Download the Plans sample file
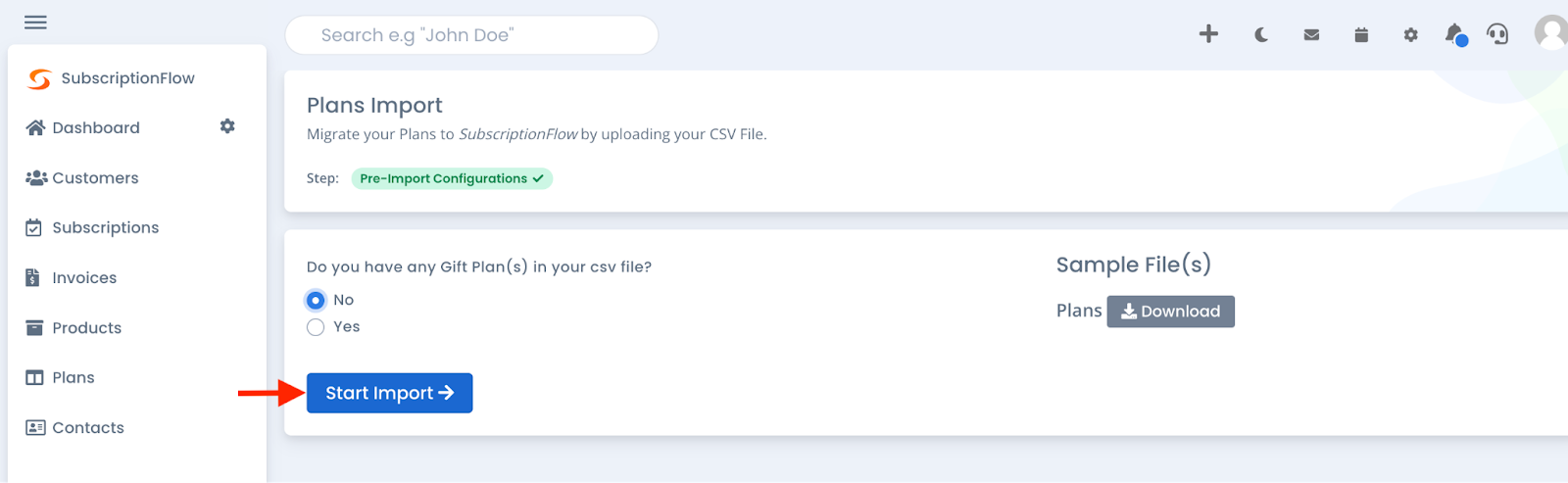1568x483 pixels. coord(1170,312)
